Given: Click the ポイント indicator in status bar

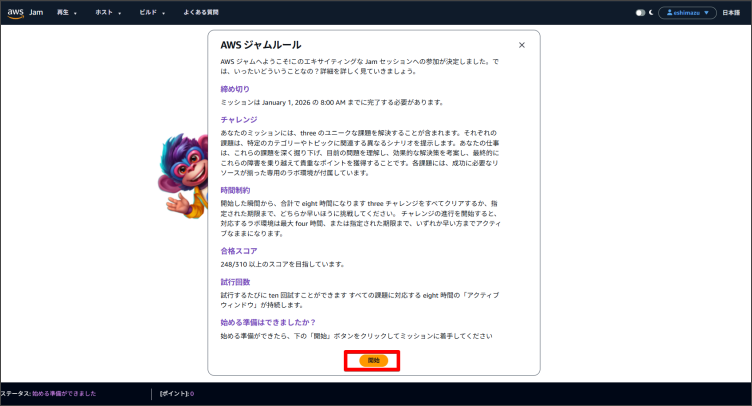Looking at the screenshot, I should tap(176, 394).
